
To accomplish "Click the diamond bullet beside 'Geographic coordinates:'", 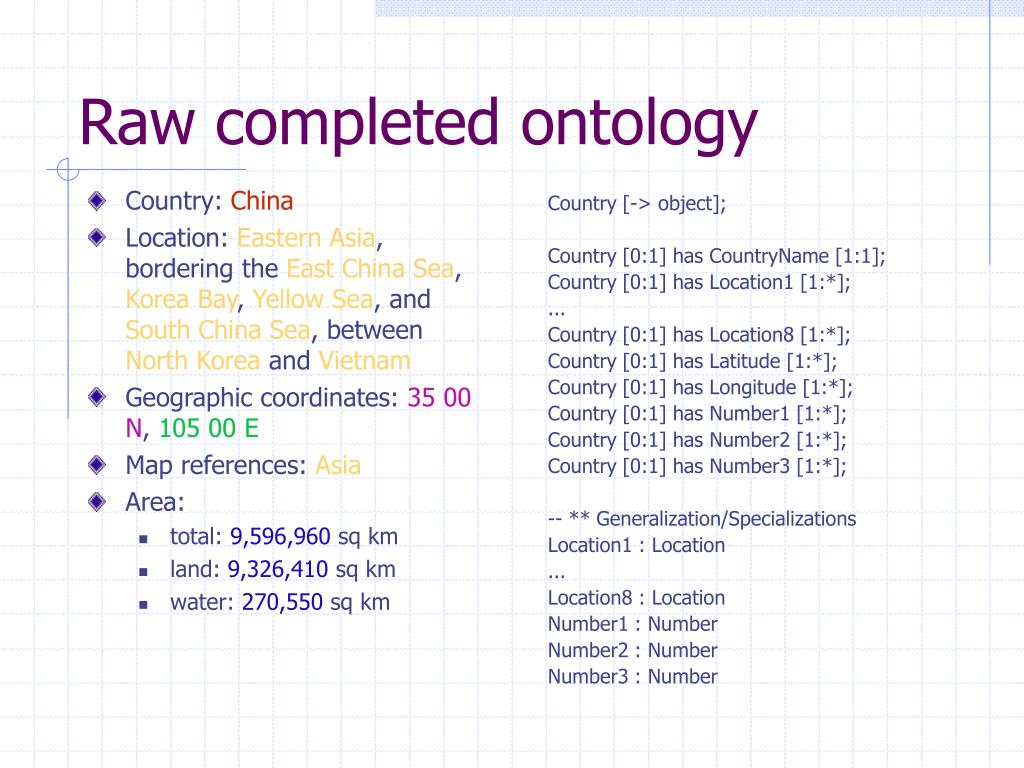I will [x=97, y=397].
